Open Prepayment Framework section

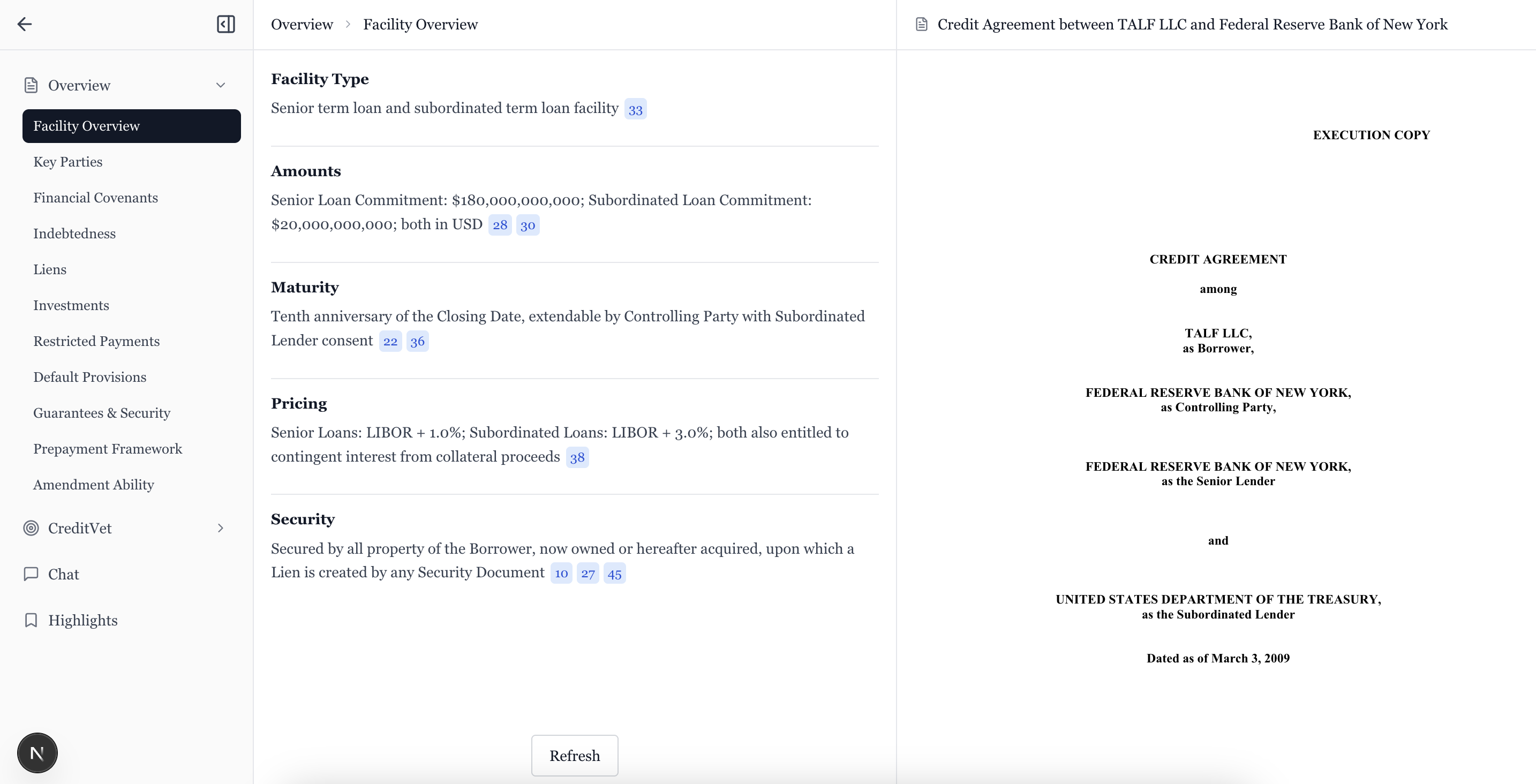tap(108, 448)
